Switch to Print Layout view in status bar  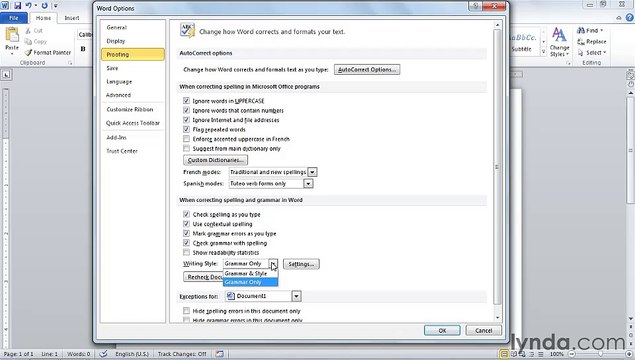[504, 354]
